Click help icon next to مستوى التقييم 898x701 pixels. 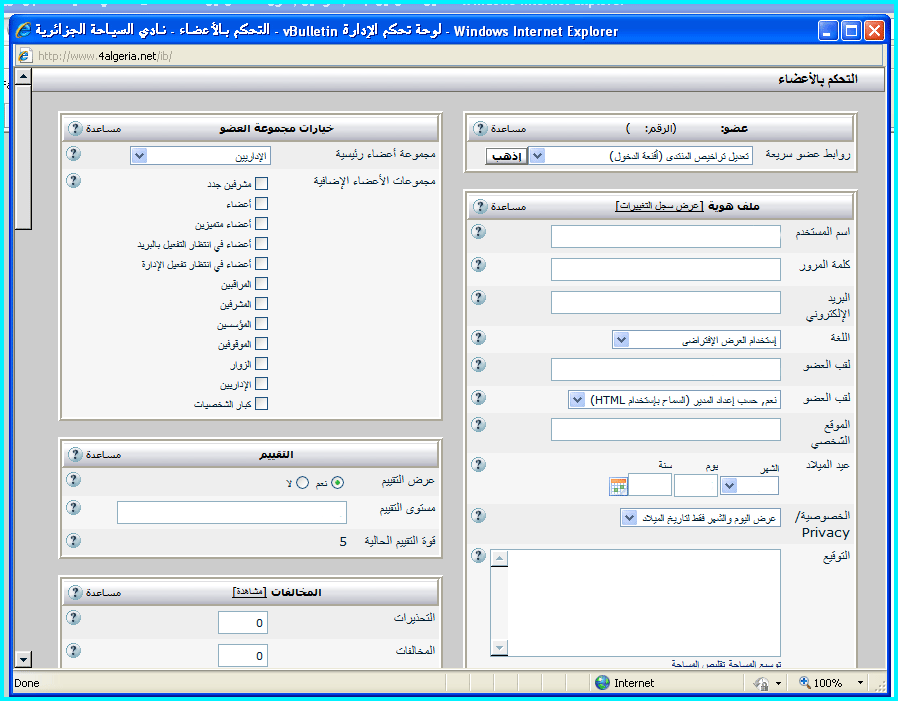coord(73,508)
